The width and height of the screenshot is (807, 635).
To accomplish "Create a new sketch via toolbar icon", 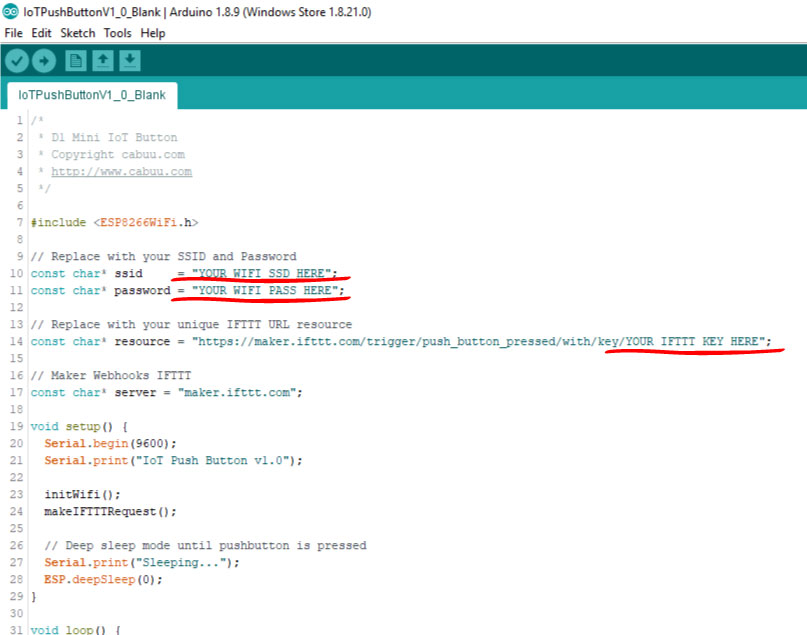I will click(75, 60).
